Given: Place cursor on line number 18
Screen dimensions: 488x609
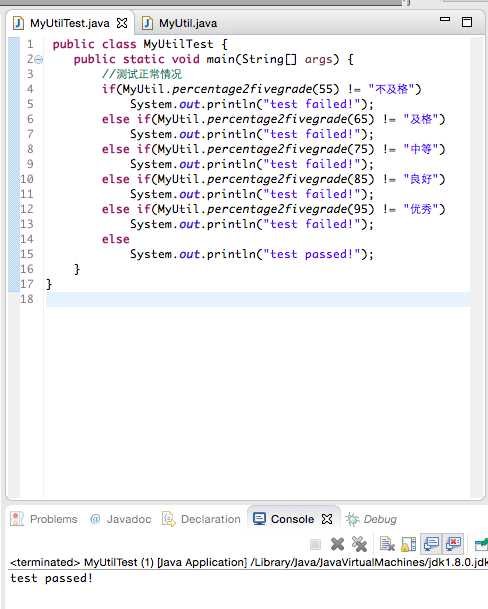Looking at the screenshot, I should point(27,299).
